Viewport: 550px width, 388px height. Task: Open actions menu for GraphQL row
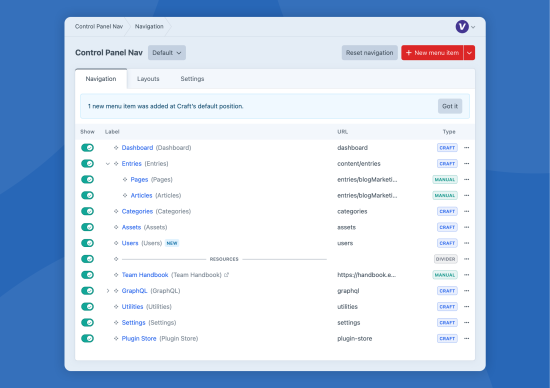point(467,291)
